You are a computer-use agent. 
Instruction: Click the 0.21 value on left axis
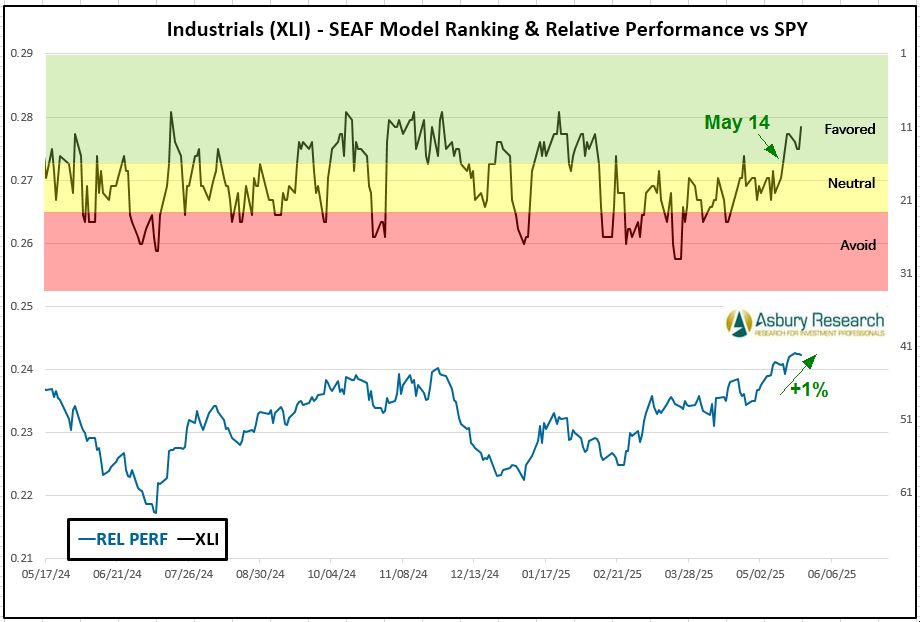pos(22,558)
